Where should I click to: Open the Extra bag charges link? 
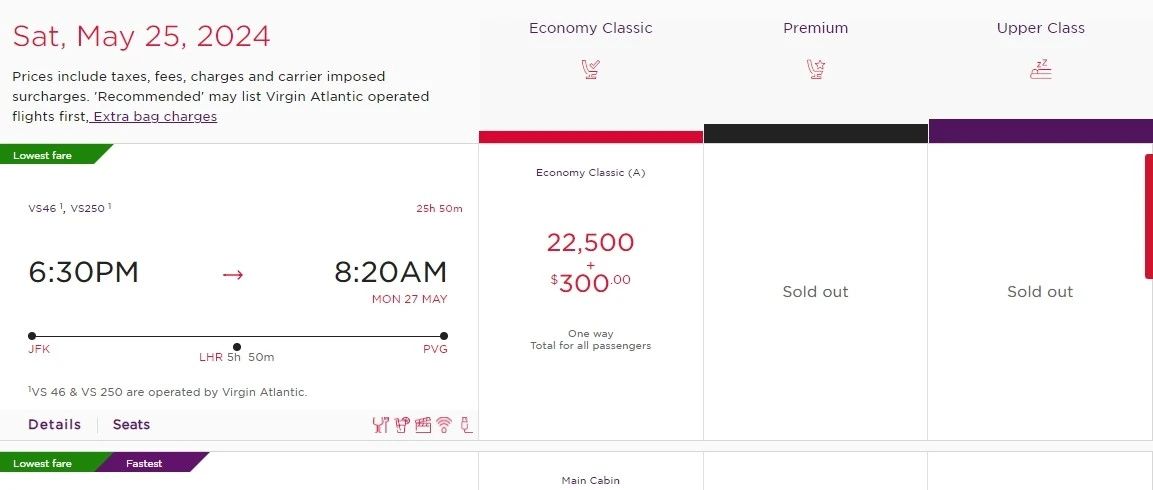(155, 116)
